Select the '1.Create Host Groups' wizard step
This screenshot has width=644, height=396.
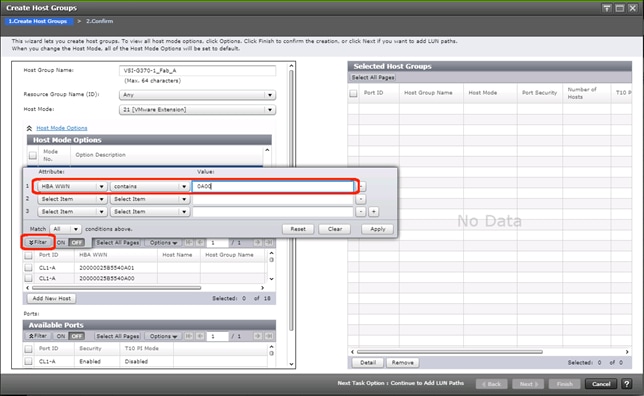click(x=38, y=21)
